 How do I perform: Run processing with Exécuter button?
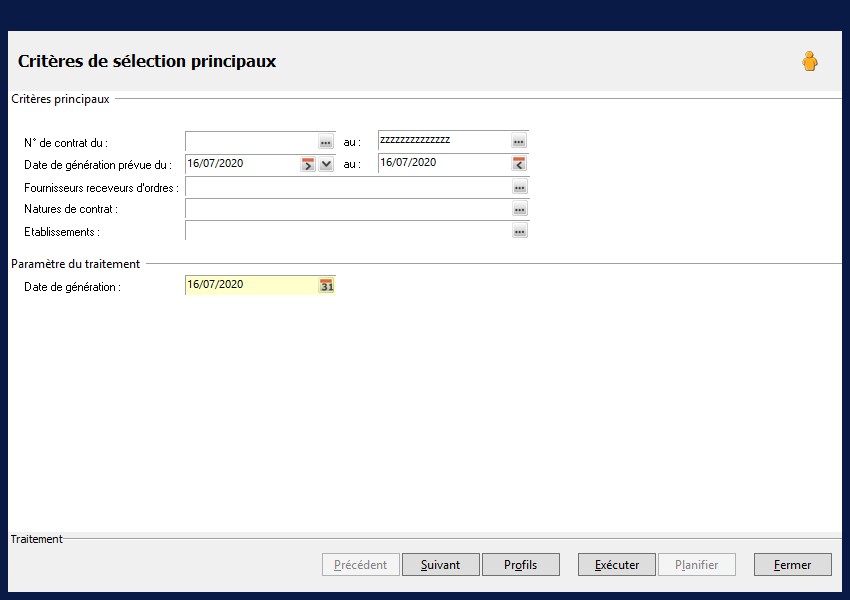point(617,565)
